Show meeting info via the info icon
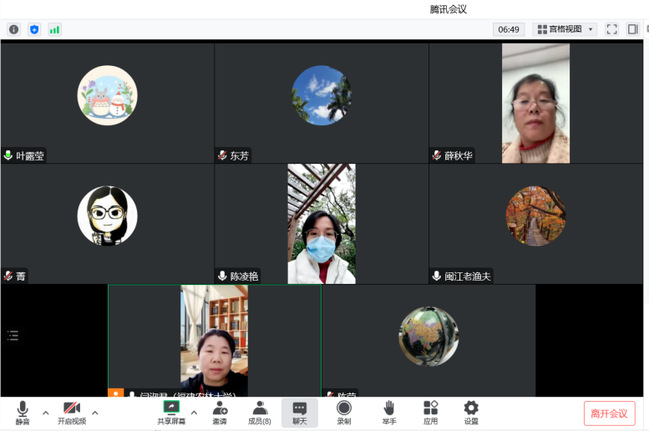The width and height of the screenshot is (649, 431). 14,30
